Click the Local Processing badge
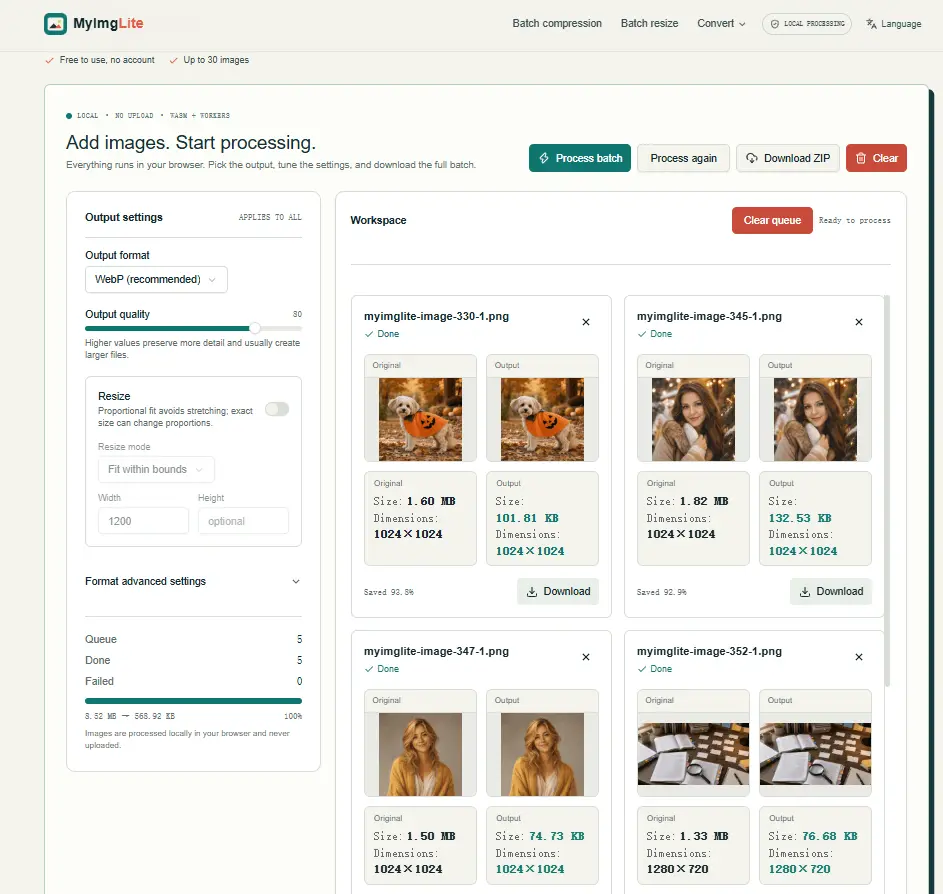The image size is (943, 894). click(807, 24)
